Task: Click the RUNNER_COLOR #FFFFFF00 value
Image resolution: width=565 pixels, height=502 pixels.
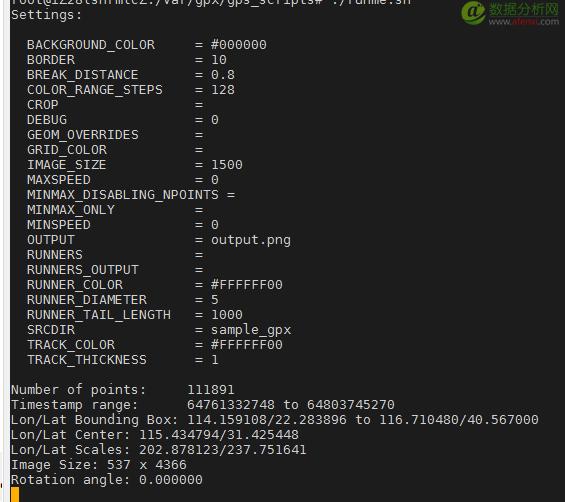Action: pyautogui.click(x=247, y=285)
